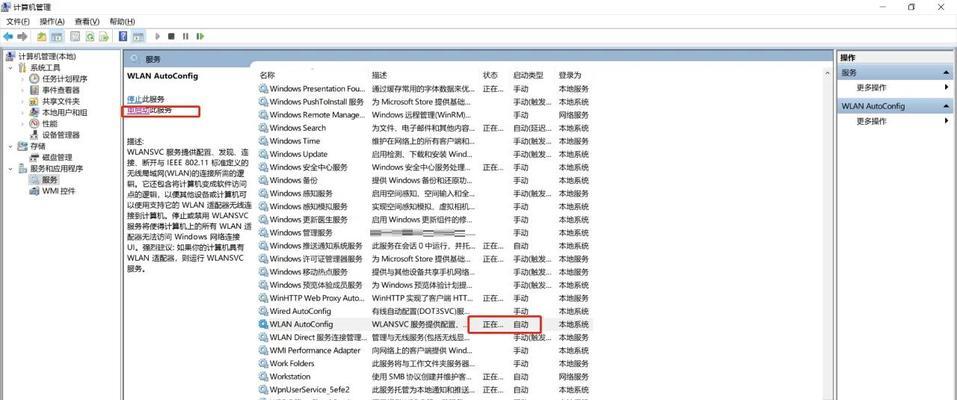Screen dimensions: 957x400
Task: Click gear icon of Workstation service
Action: [264, 376]
